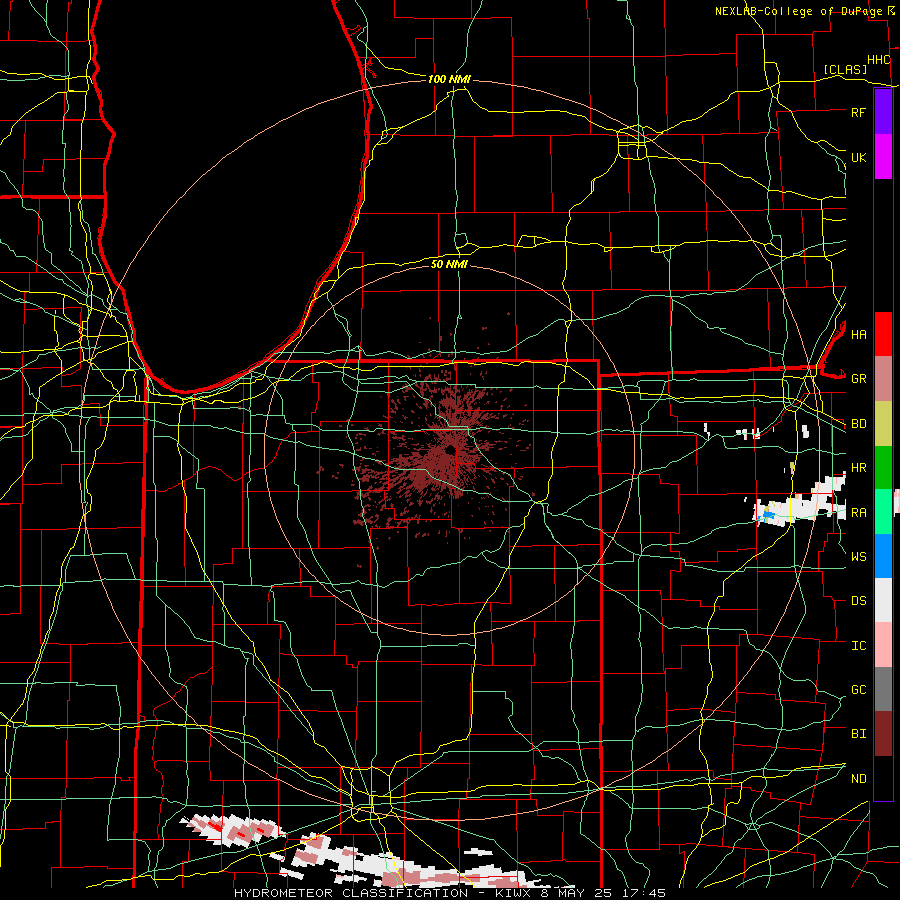Click the 17:45 timestamp text

click(x=644, y=893)
